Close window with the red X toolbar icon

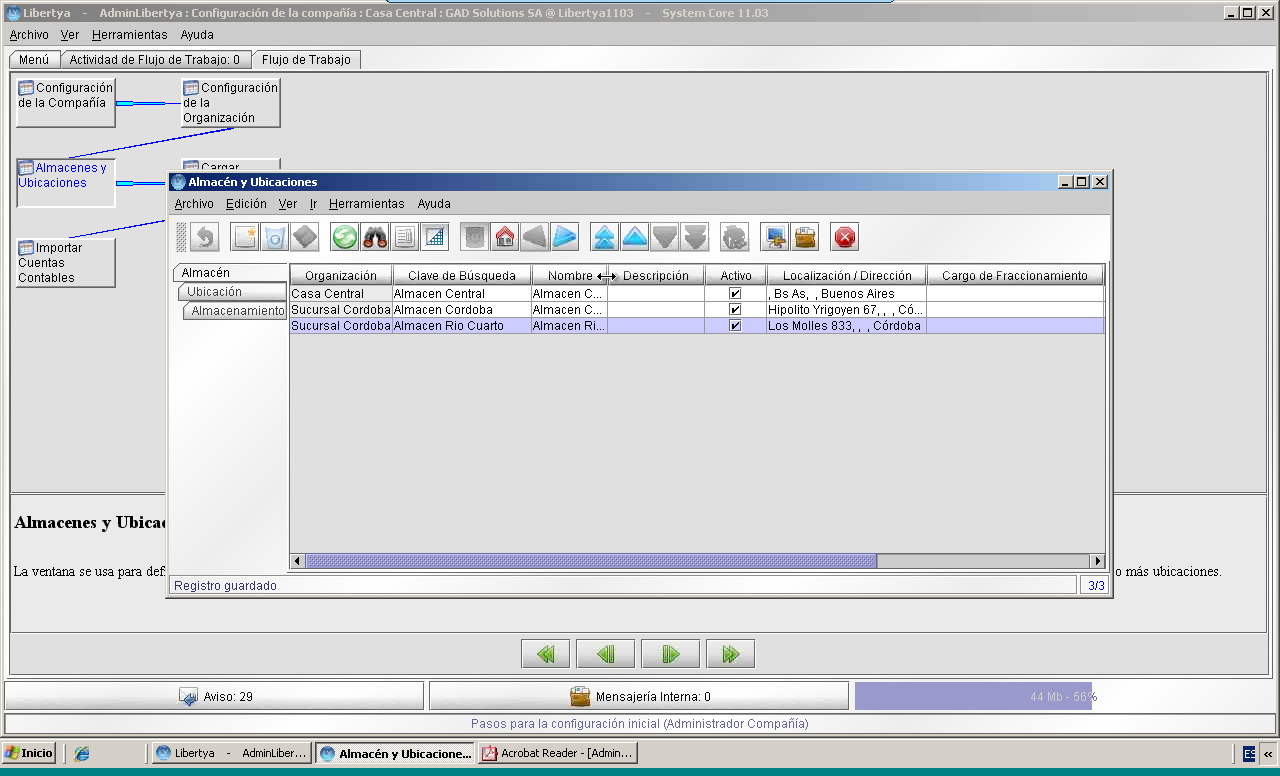[x=845, y=237]
